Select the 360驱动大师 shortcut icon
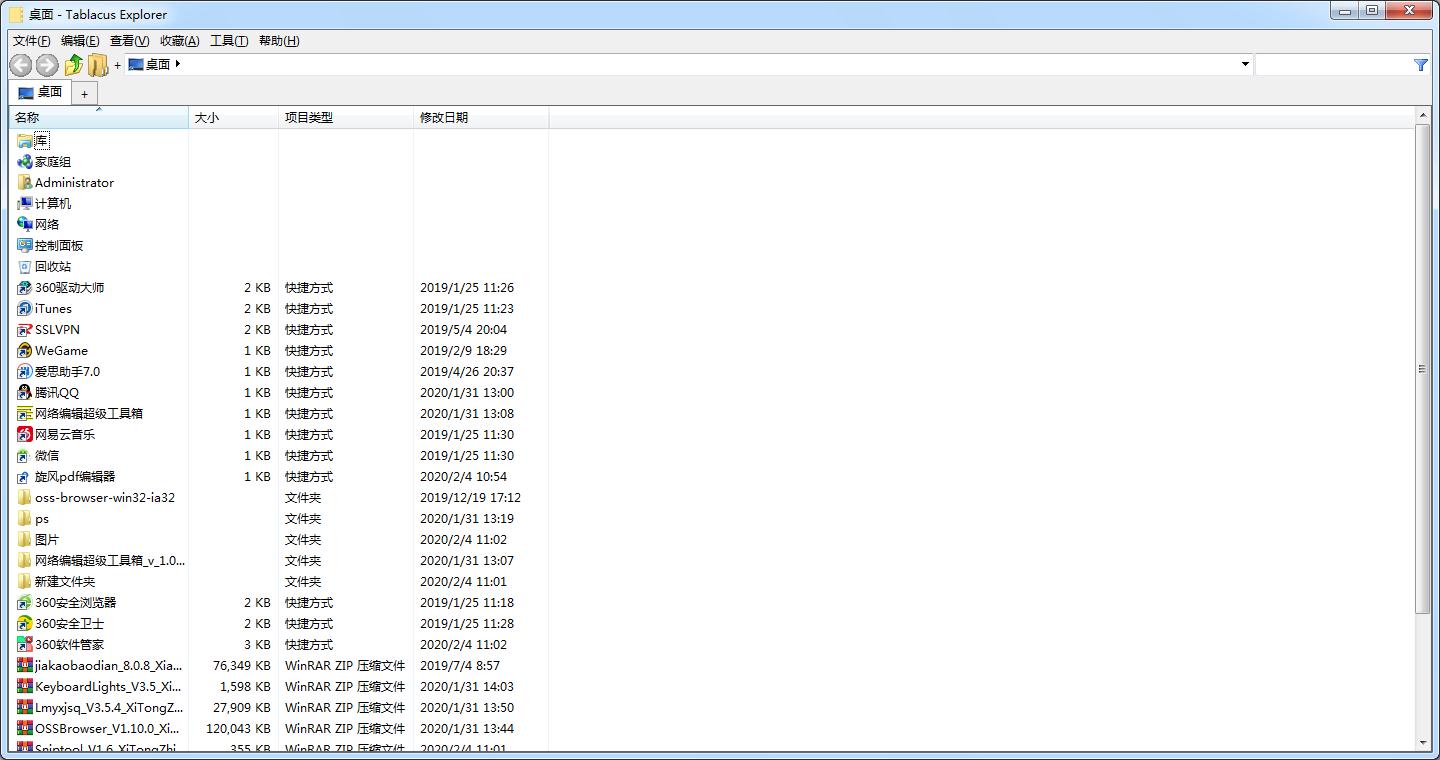 pos(25,288)
